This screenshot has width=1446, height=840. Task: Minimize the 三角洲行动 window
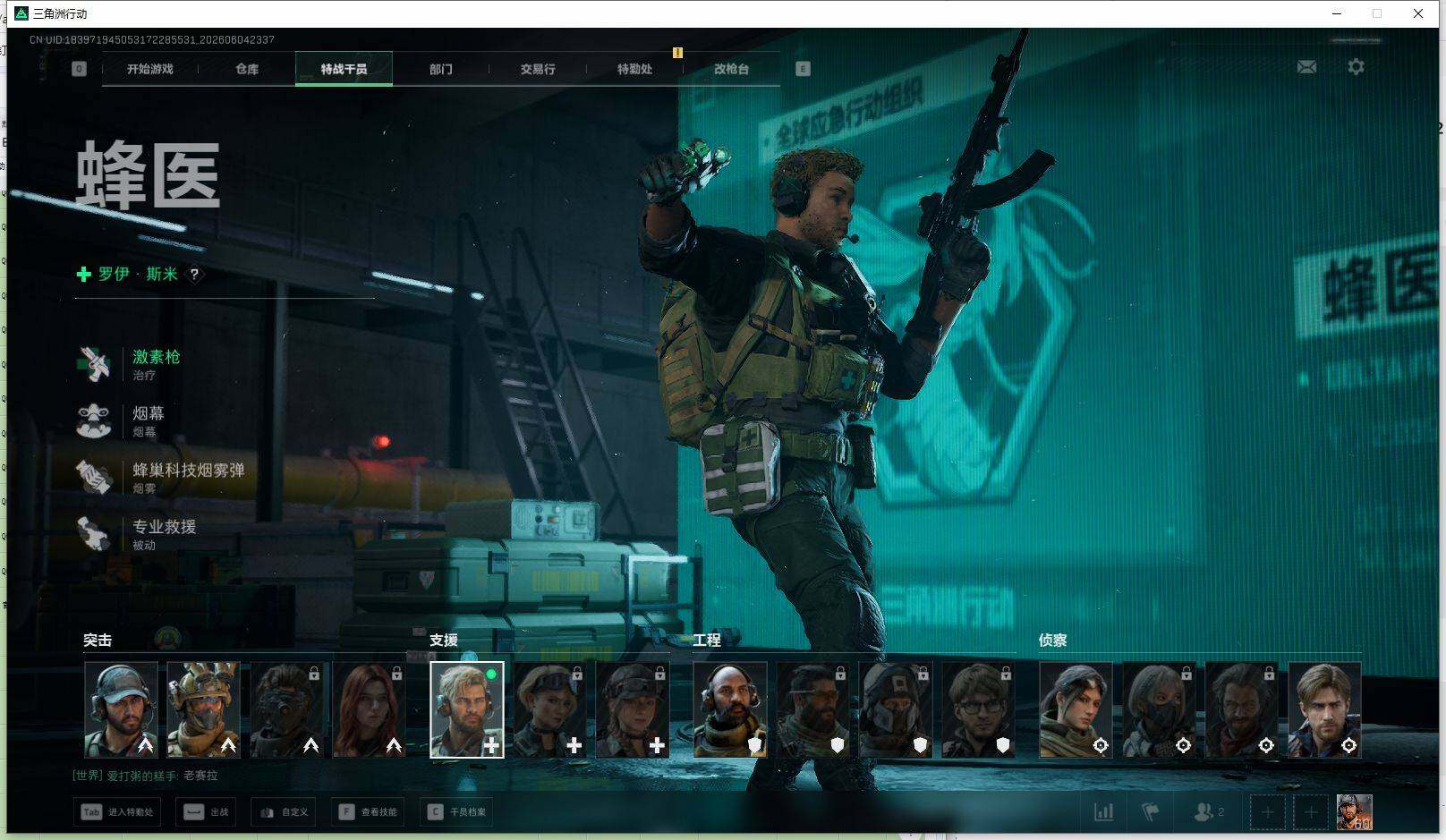(1337, 13)
